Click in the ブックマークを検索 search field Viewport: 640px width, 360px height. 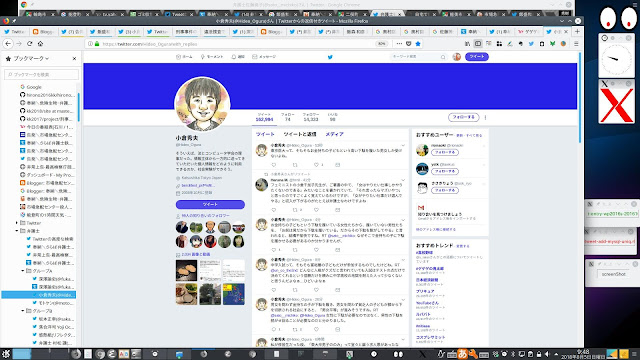(x=41, y=74)
